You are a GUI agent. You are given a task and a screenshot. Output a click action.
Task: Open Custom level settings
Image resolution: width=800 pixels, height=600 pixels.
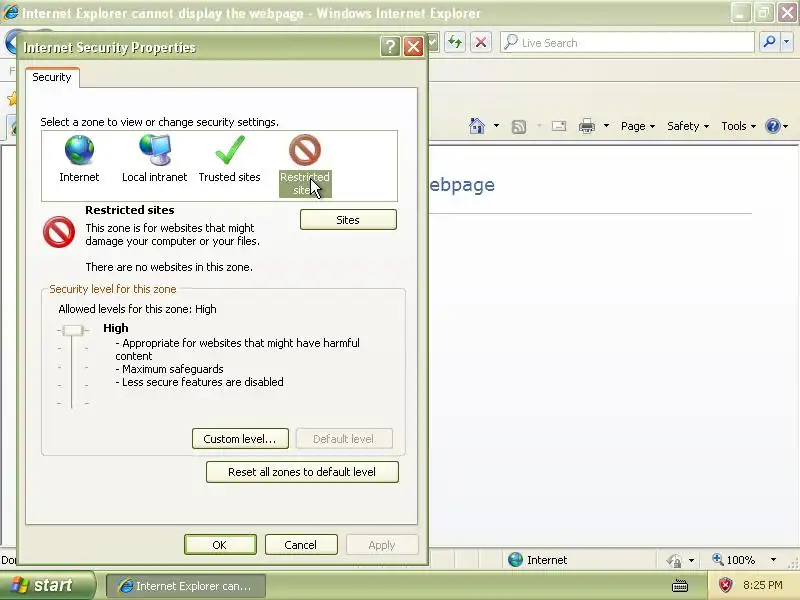point(240,439)
